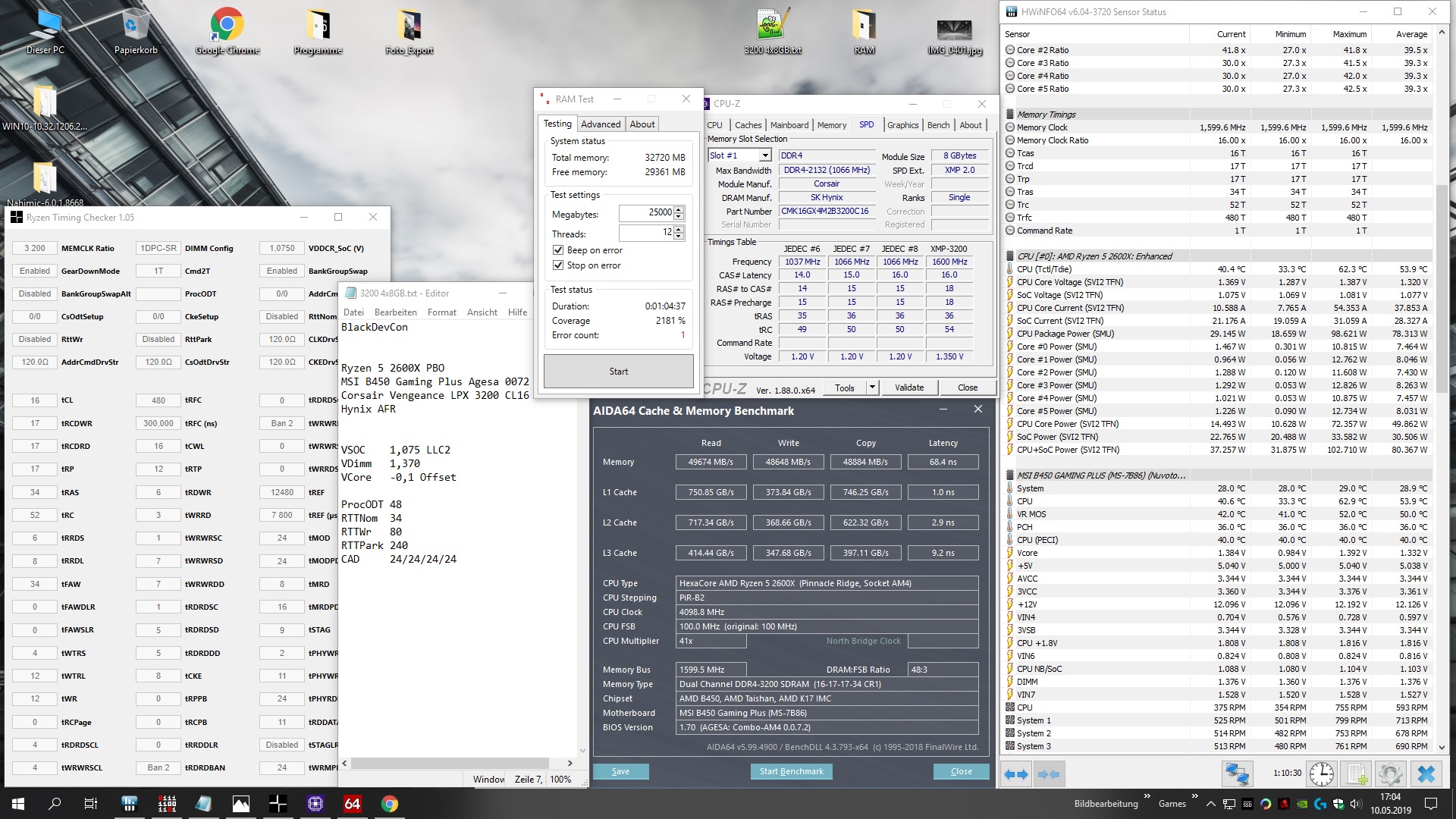Toggle Stop on error checkbox
Screen dimensions: 1456x819
[558, 265]
